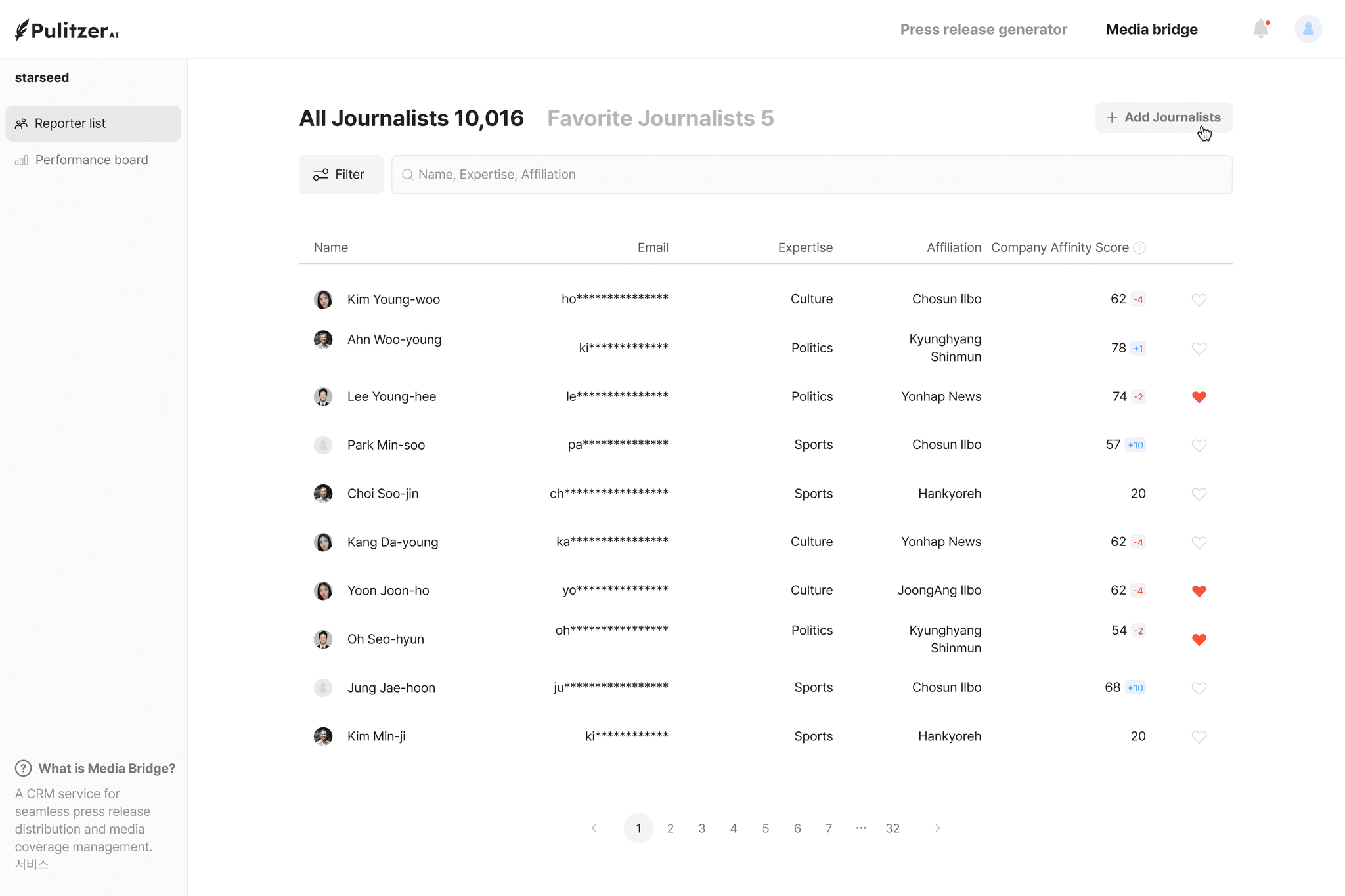
Task: Open the Filter options
Action: (x=341, y=174)
